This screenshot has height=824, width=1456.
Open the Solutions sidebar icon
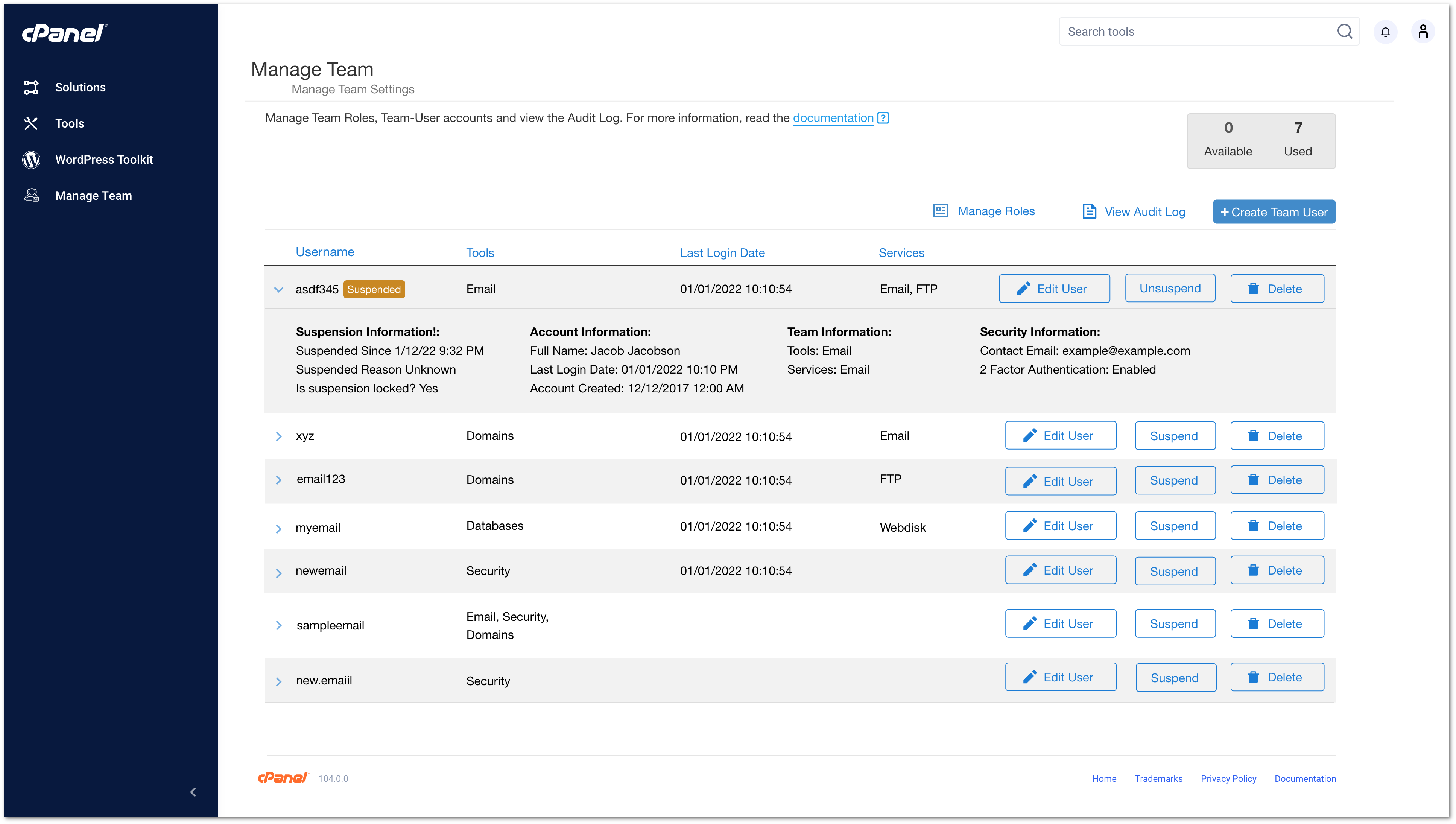coord(31,87)
